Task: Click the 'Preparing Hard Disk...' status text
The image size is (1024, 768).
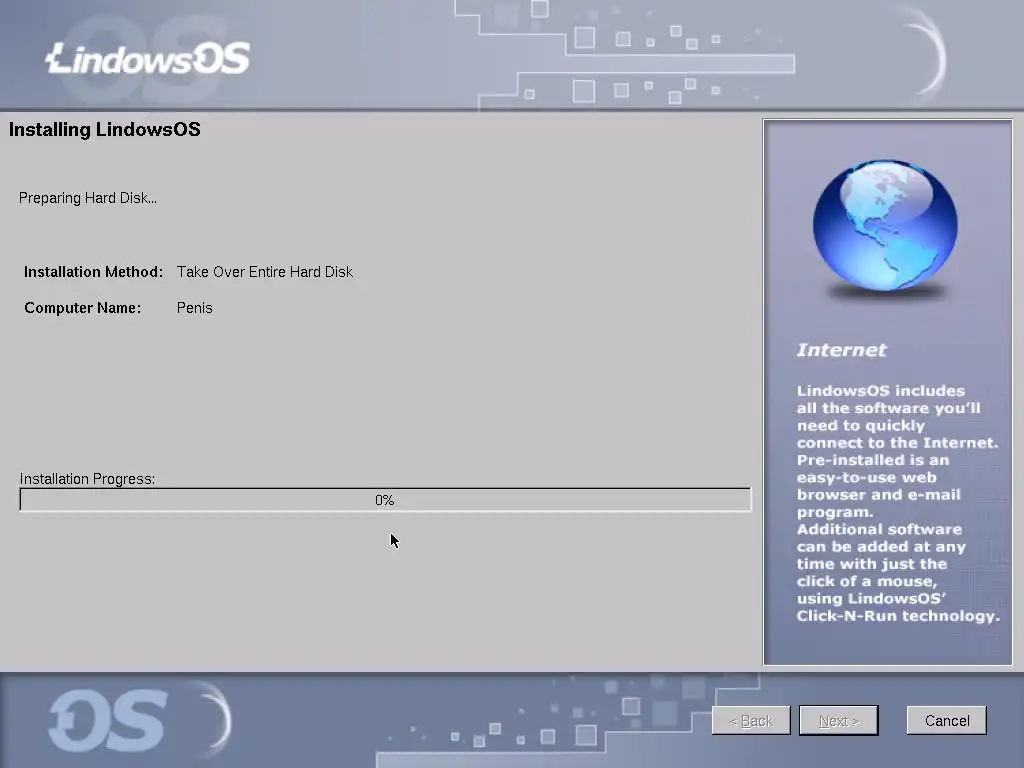Action: (88, 198)
